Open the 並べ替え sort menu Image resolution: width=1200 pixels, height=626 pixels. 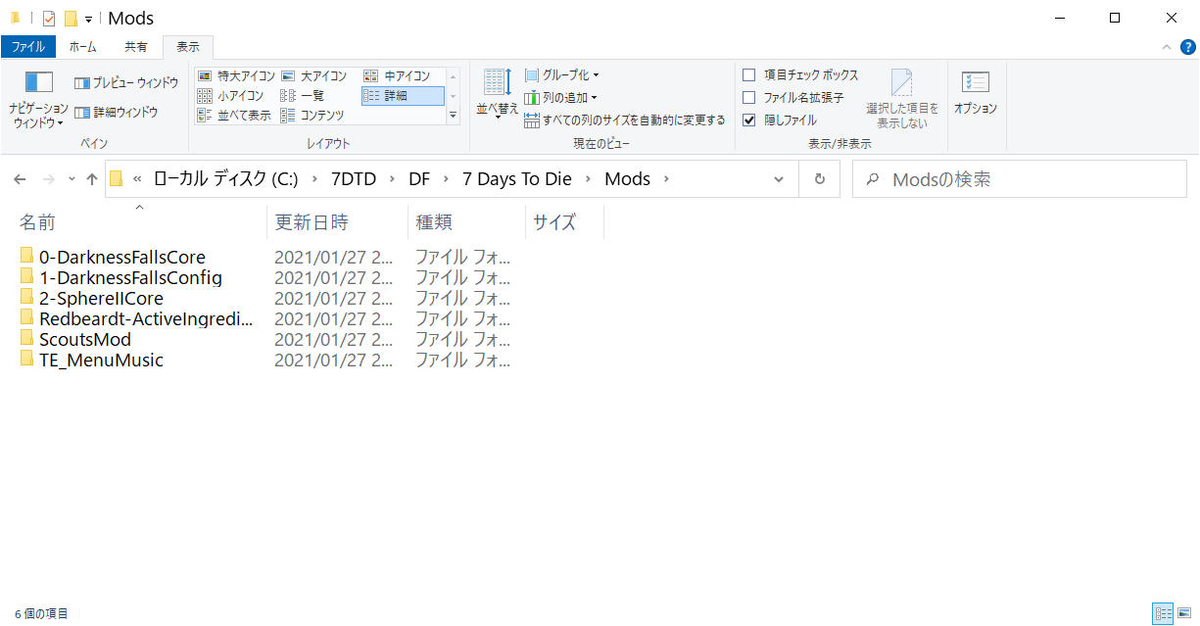click(498, 95)
